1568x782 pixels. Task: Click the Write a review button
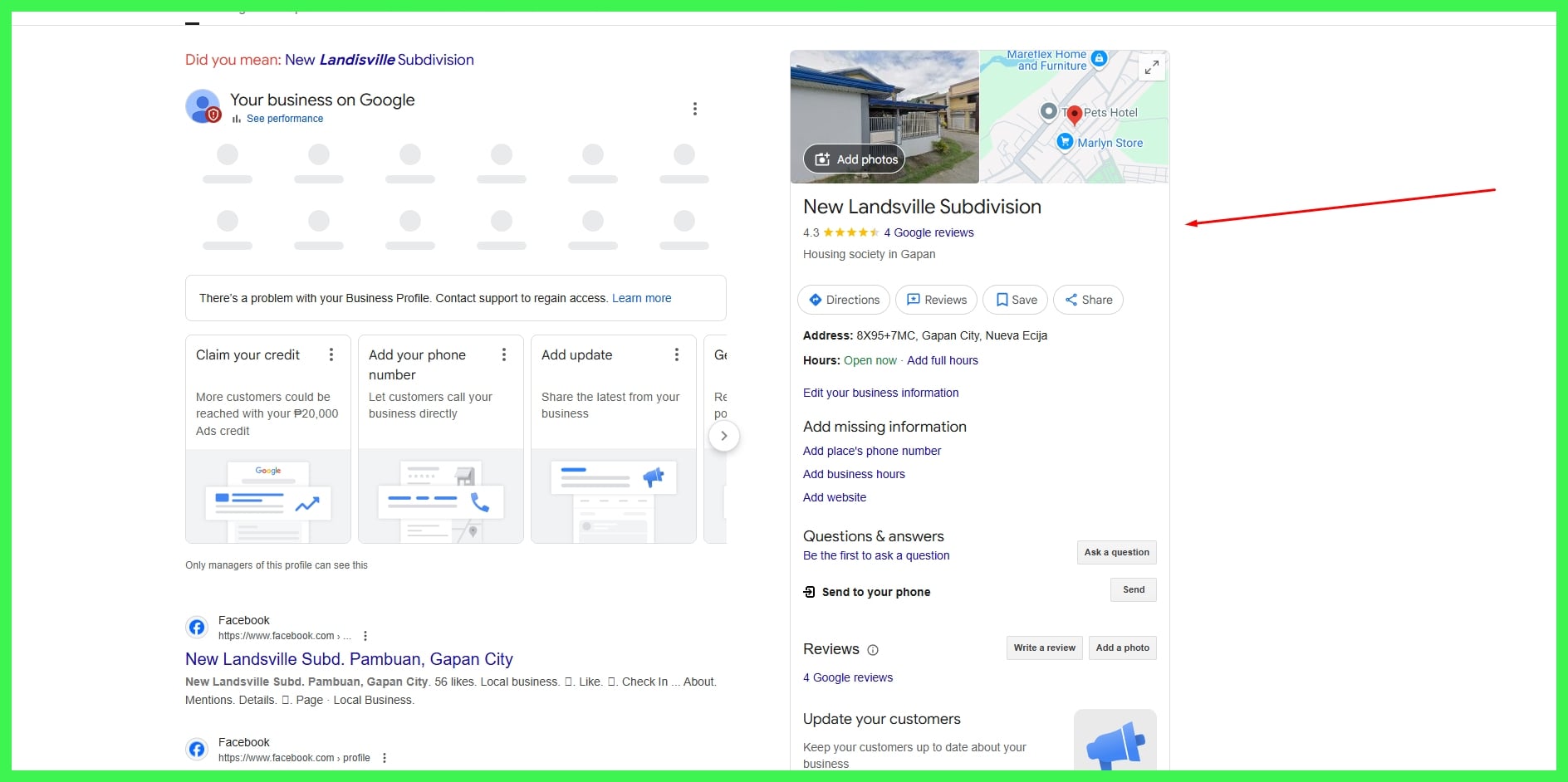[x=1044, y=648]
